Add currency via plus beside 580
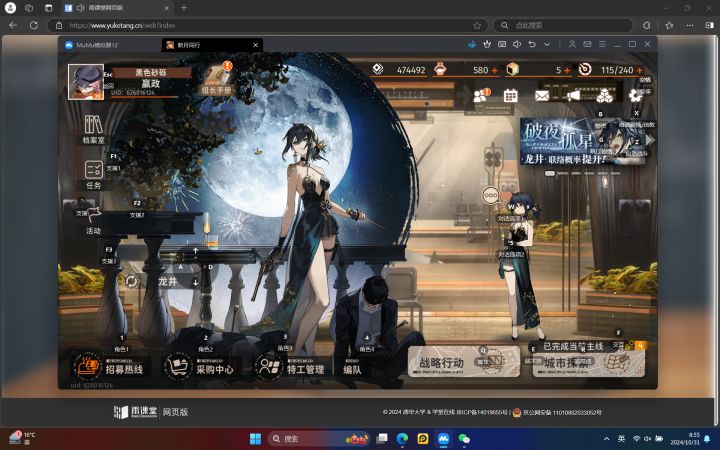The width and height of the screenshot is (720, 450). click(495, 70)
